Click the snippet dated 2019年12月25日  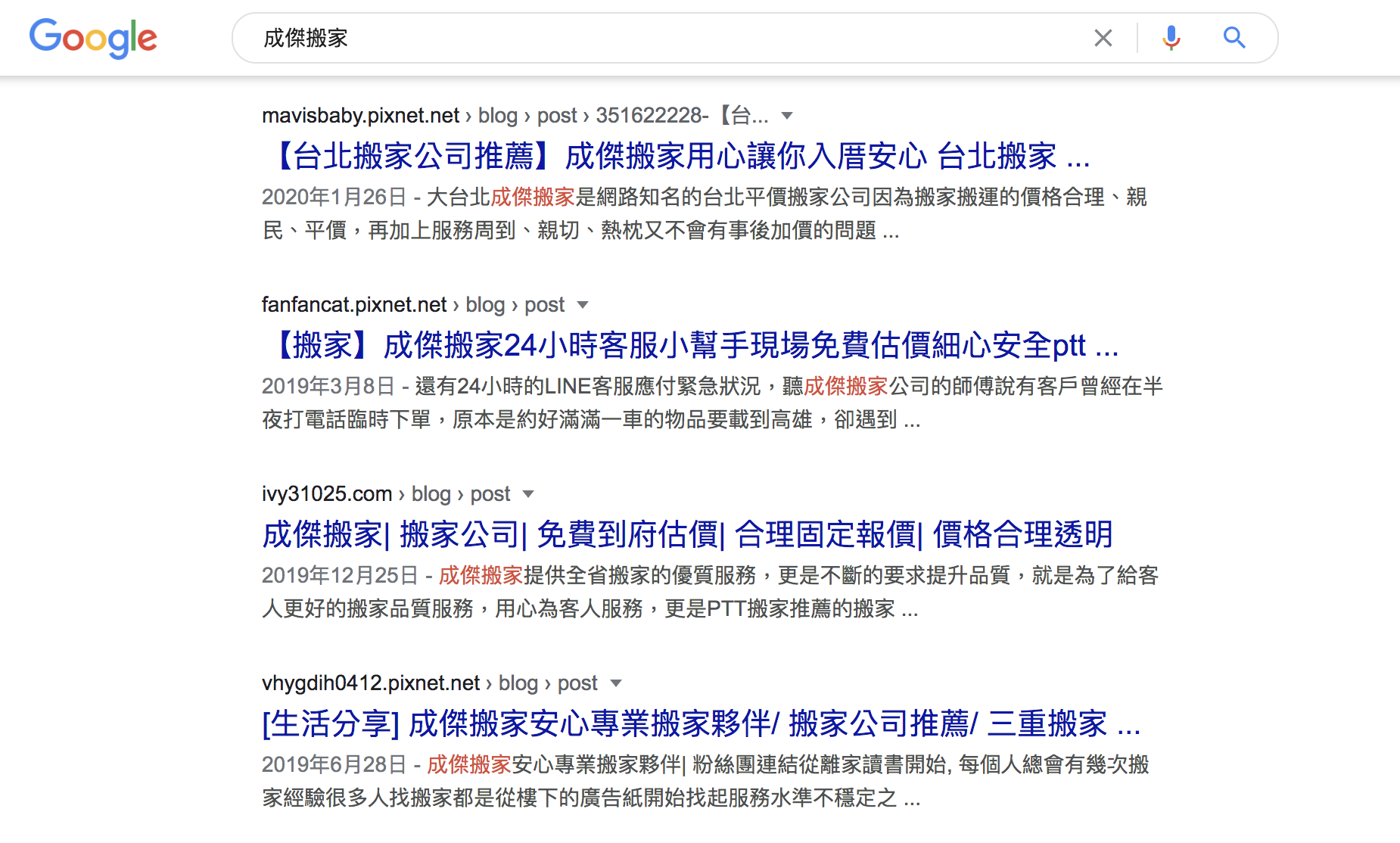click(711, 592)
